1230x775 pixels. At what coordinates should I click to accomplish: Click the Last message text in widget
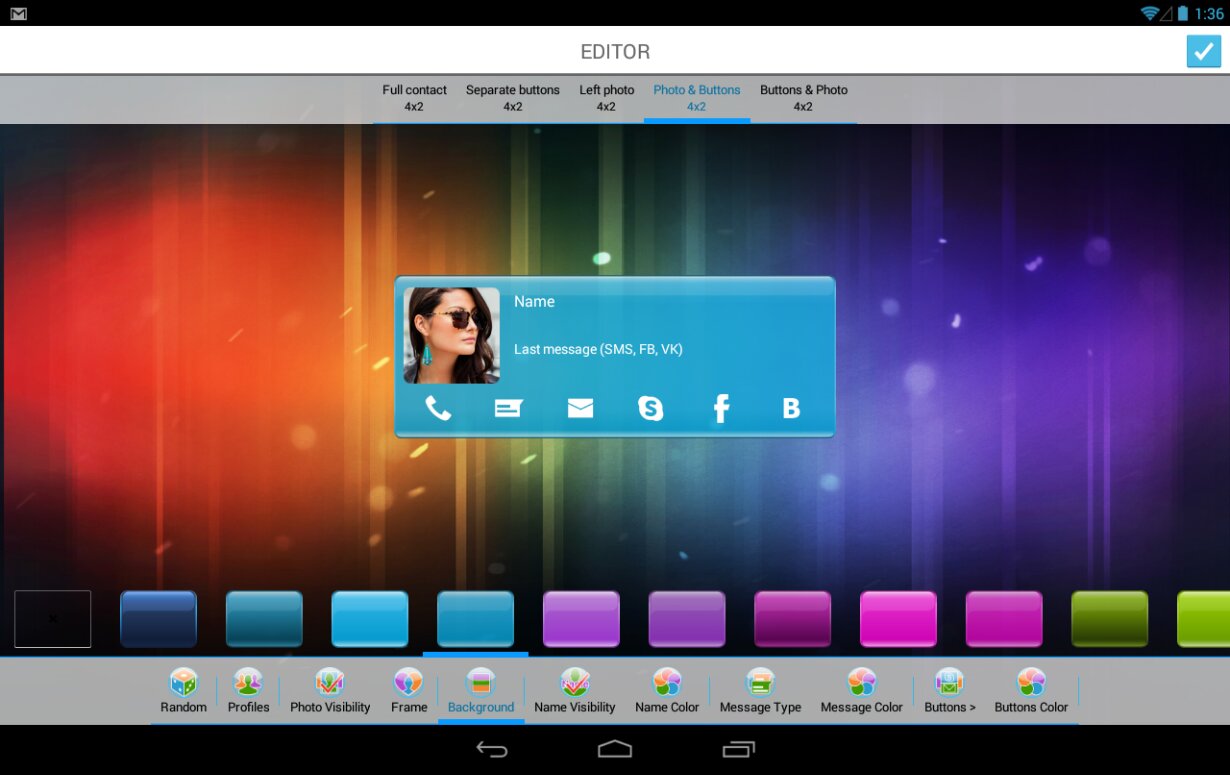click(598, 349)
